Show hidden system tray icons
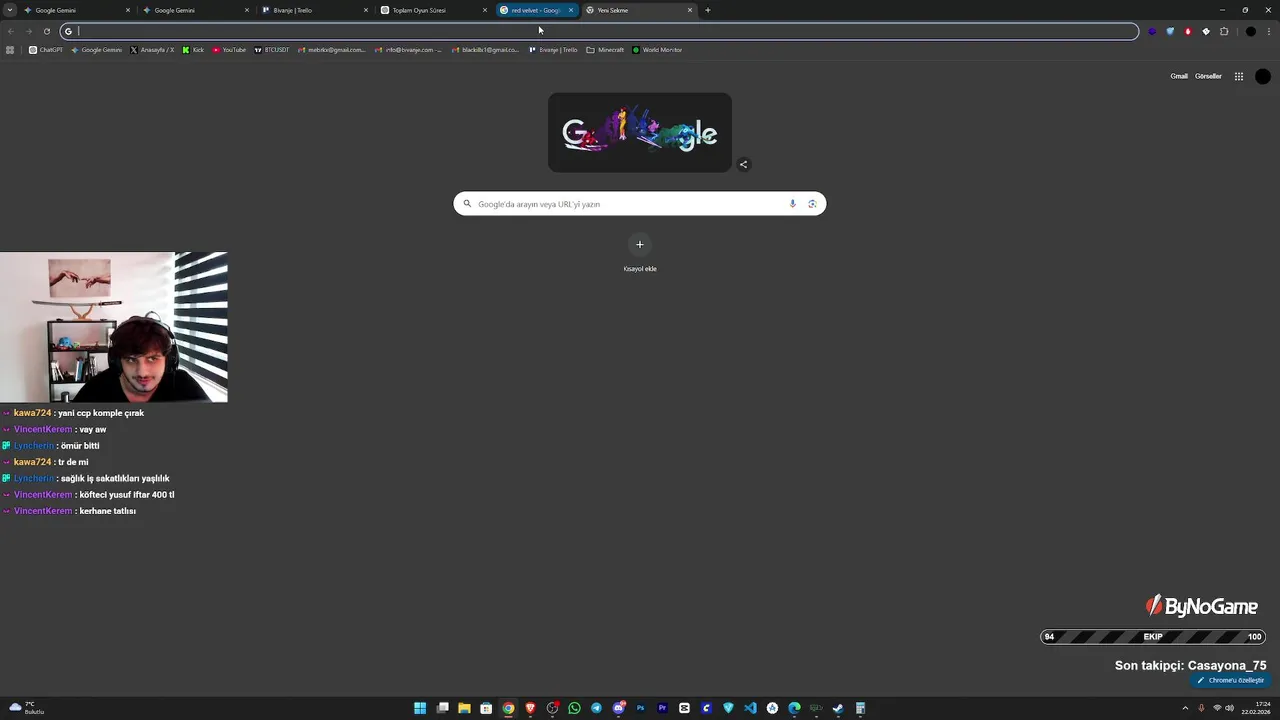 coord(1187,708)
